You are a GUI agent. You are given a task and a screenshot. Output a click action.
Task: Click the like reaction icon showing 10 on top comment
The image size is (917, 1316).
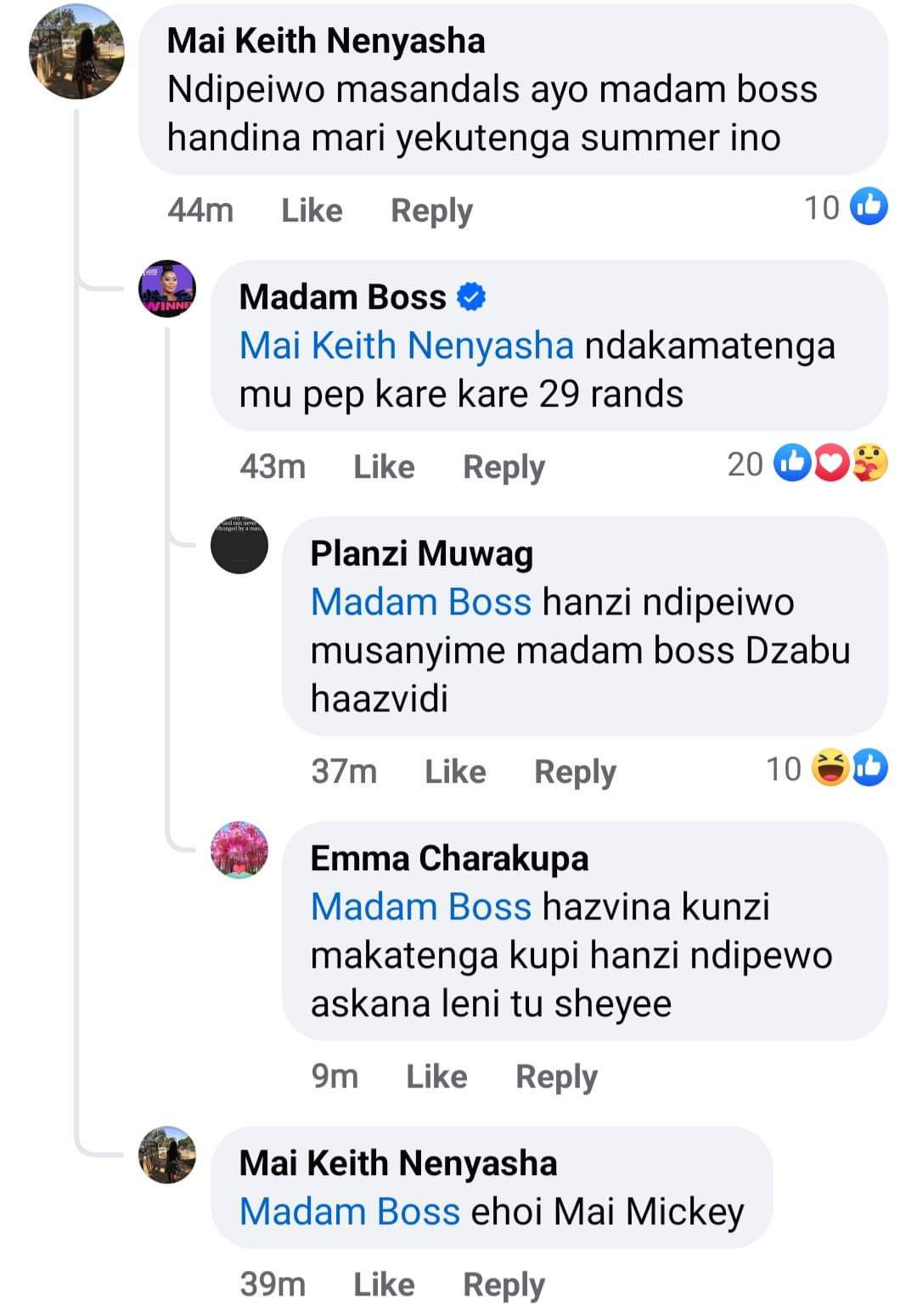click(x=869, y=207)
